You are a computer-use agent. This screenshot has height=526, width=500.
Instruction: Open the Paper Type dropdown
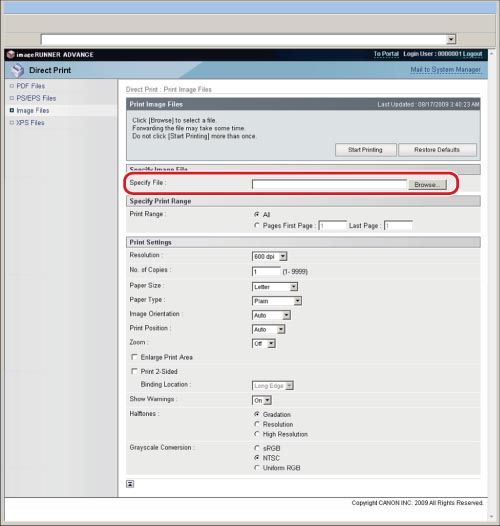pos(277,301)
